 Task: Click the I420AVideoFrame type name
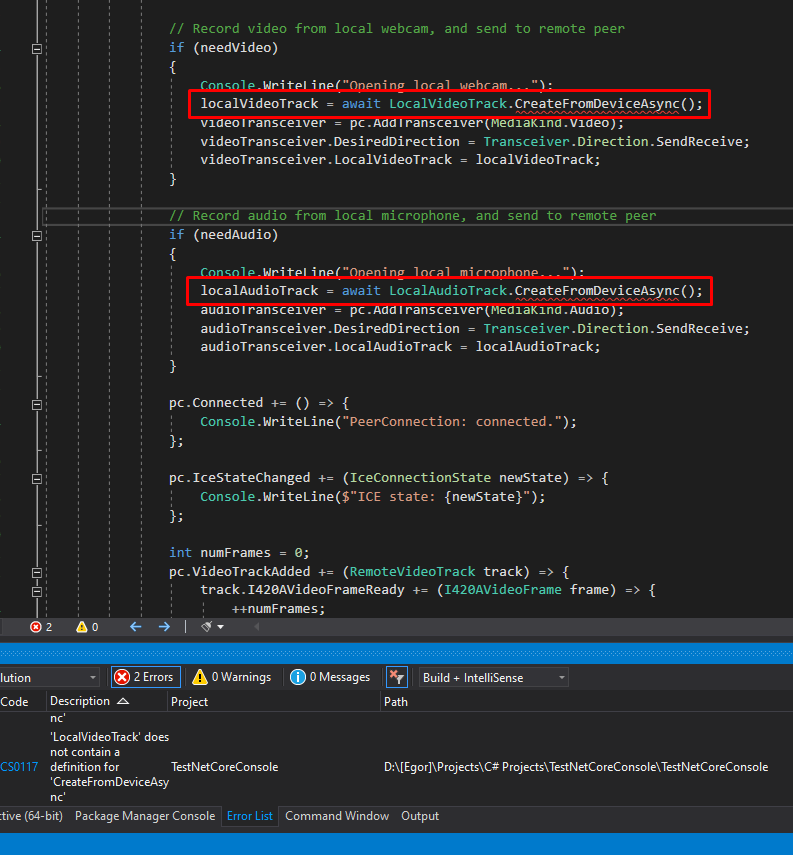coord(502,590)
